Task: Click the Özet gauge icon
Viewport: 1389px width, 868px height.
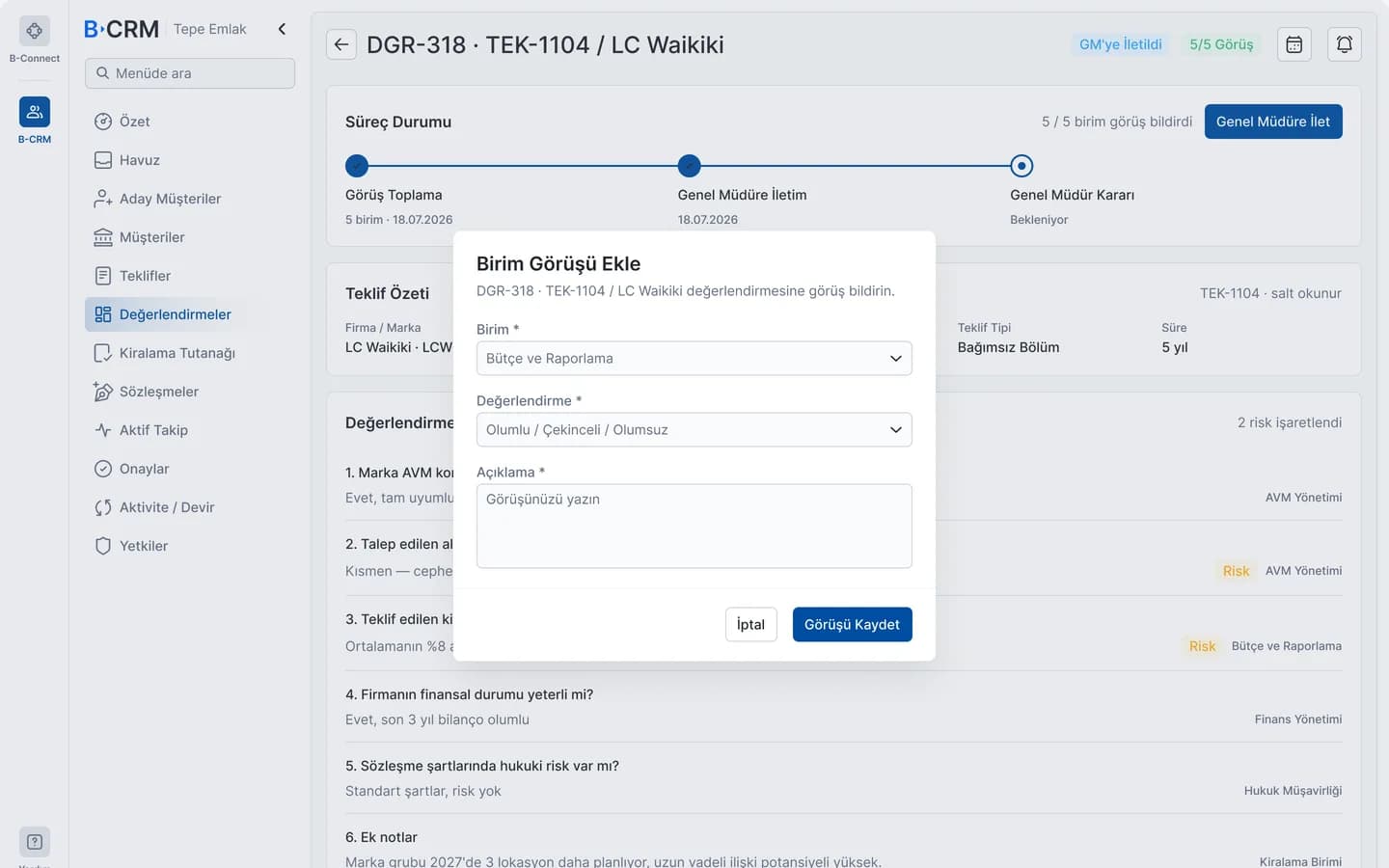Action: click(x=103, y=122)
